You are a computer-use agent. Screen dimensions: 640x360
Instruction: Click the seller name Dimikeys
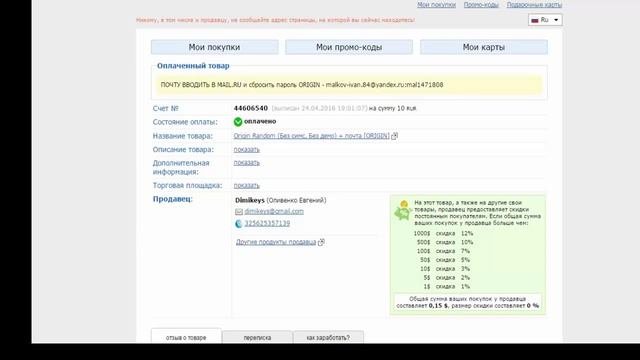click(250, 200)
